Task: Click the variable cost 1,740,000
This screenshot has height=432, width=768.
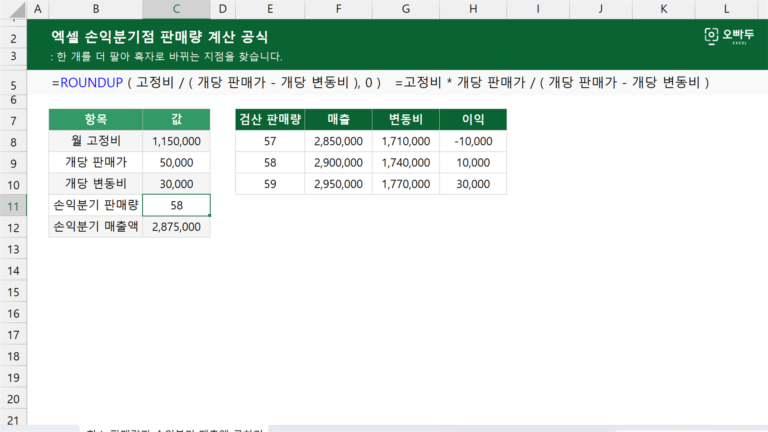Action: pos(406,163)
